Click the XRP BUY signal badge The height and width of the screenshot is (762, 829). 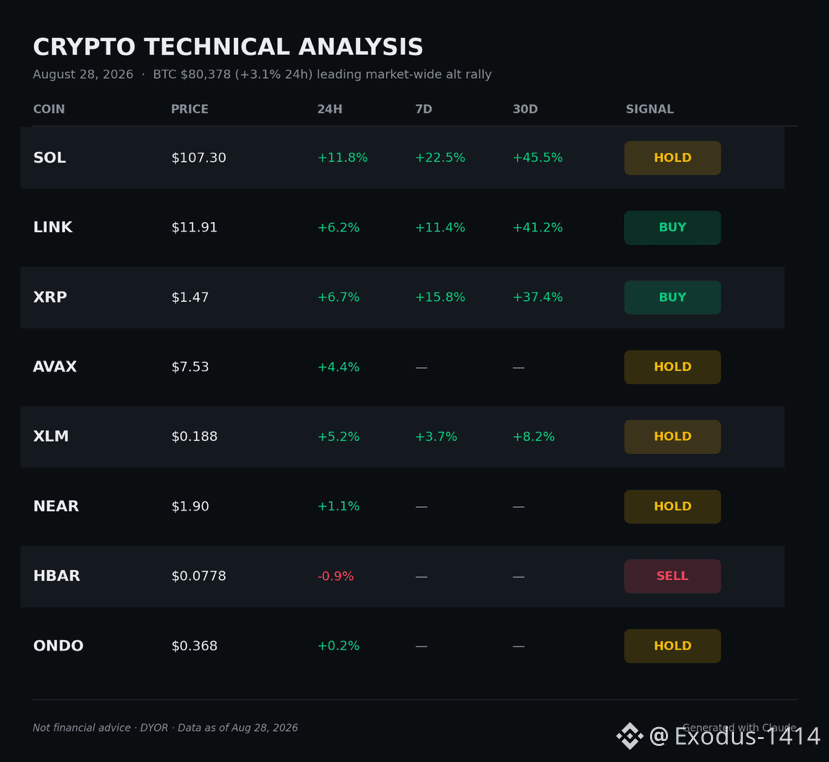(x=672, y=297)
